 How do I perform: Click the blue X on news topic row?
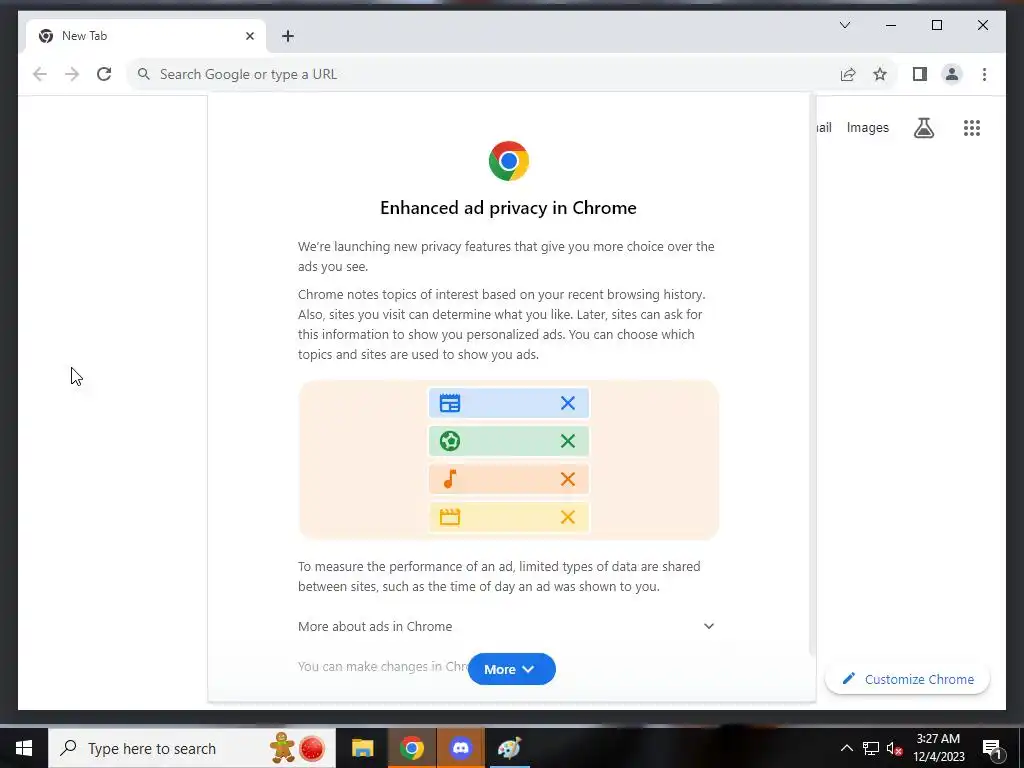click(x=568, y=403)
